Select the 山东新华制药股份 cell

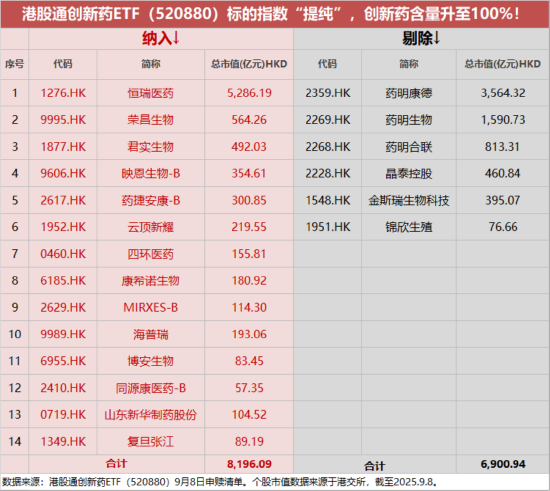click(150, 415)
